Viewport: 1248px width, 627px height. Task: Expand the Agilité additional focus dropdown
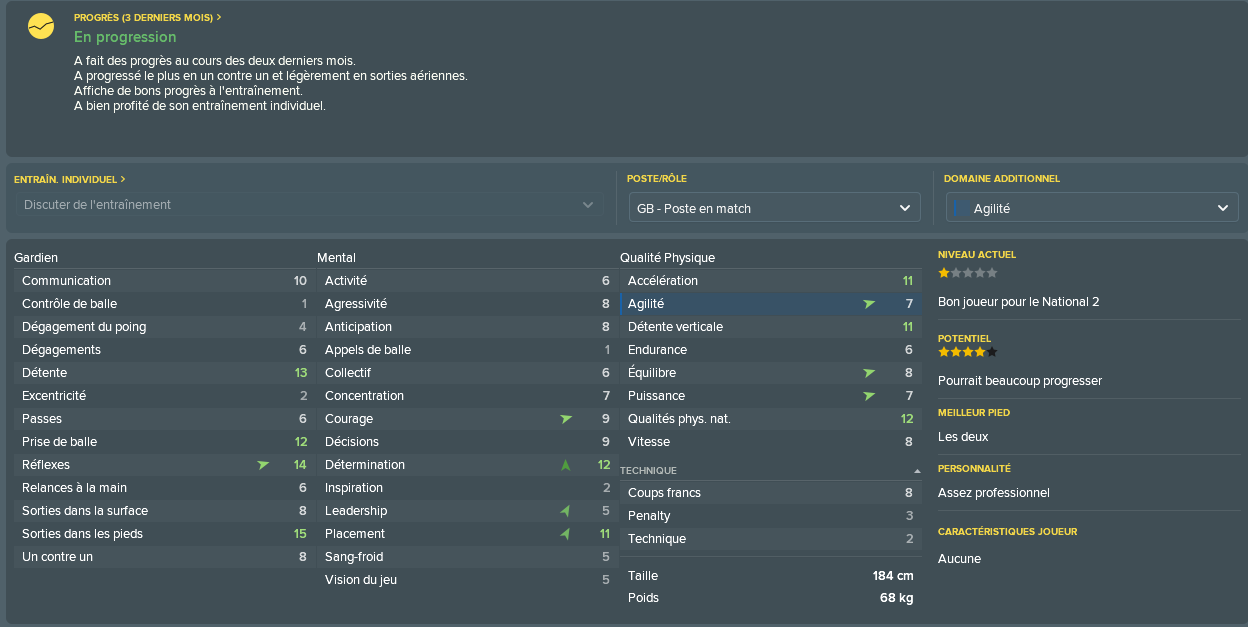[x=1092, y=208]
